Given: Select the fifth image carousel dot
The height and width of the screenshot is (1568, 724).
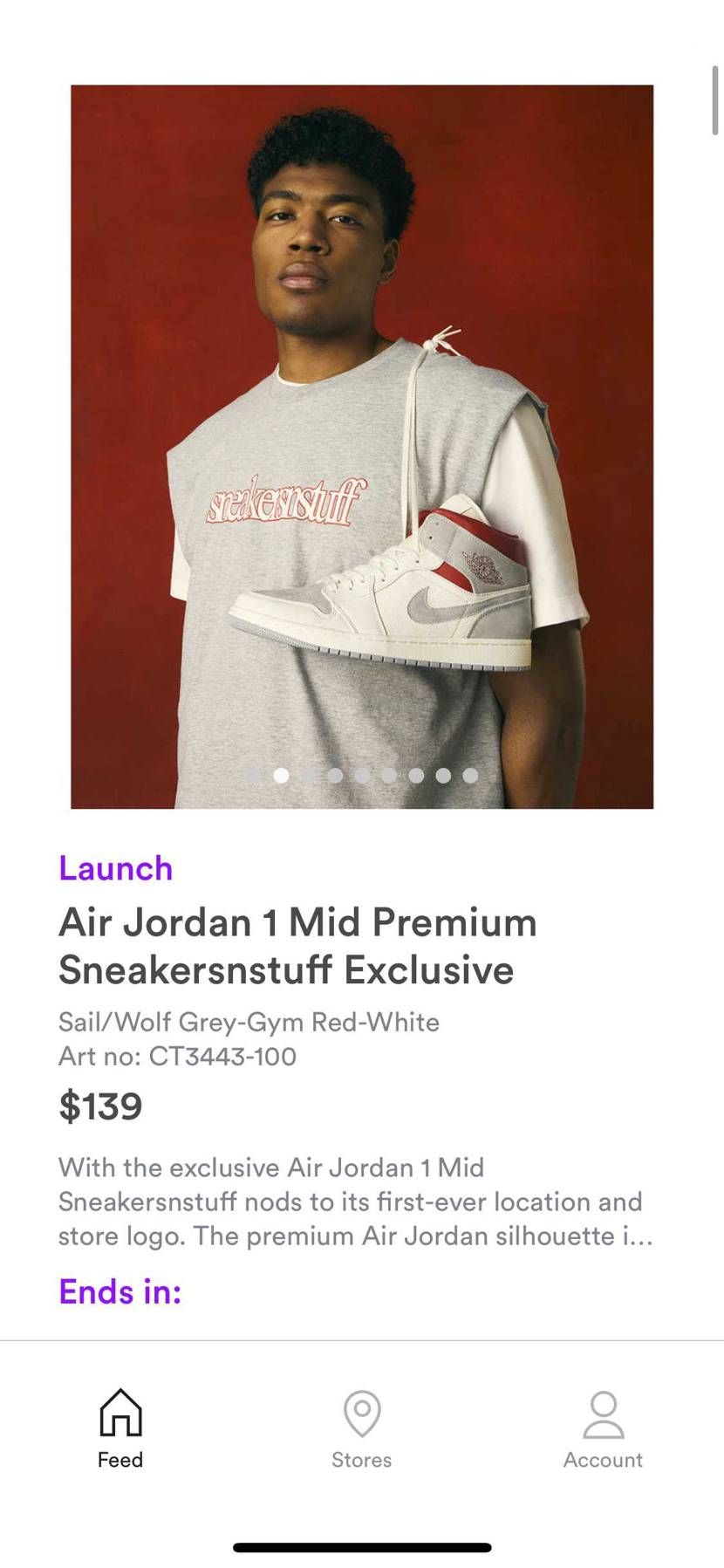Looking at the screenshot, I should 362,775.
